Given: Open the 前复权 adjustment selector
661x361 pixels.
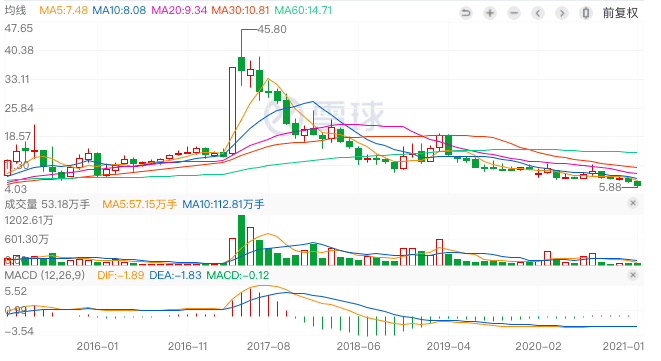Looking at the screenshot, I should point(621,13).
